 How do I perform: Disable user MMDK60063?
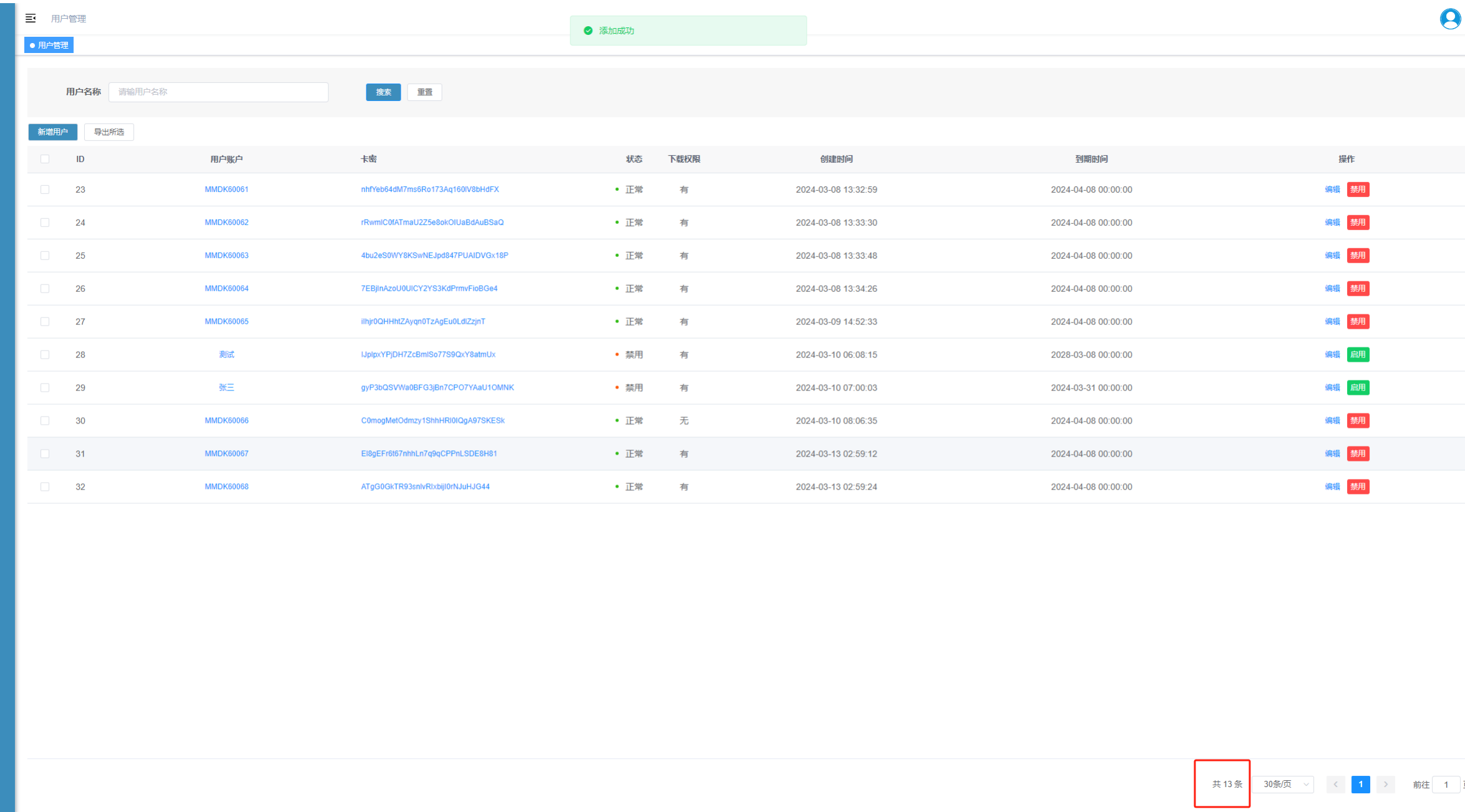click(x=1358, y=256)
